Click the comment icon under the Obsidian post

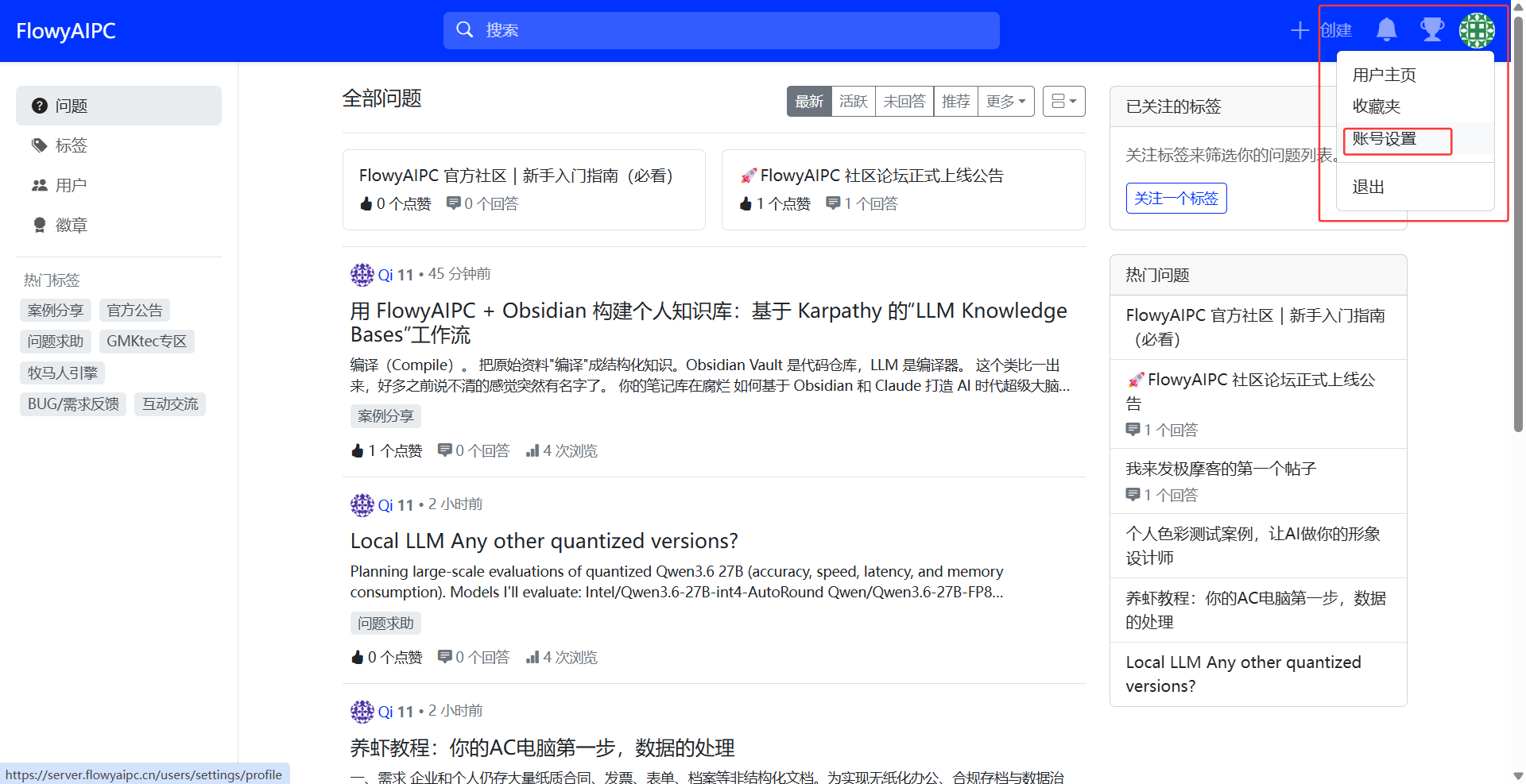tap(445, 450)
